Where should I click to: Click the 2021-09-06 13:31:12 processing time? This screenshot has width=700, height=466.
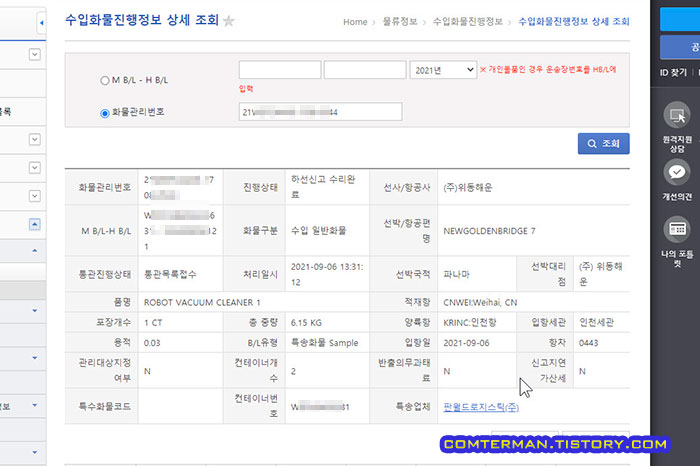[327, 274]
